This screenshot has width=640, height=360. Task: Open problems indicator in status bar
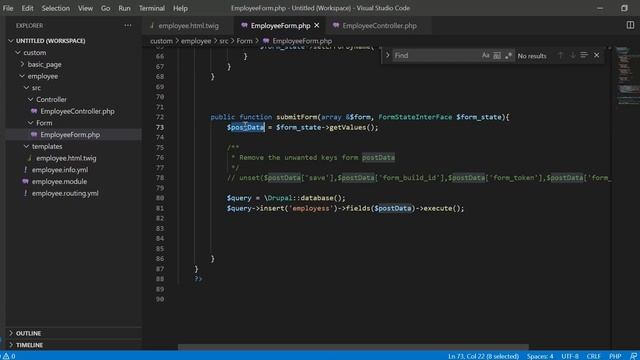9,356
